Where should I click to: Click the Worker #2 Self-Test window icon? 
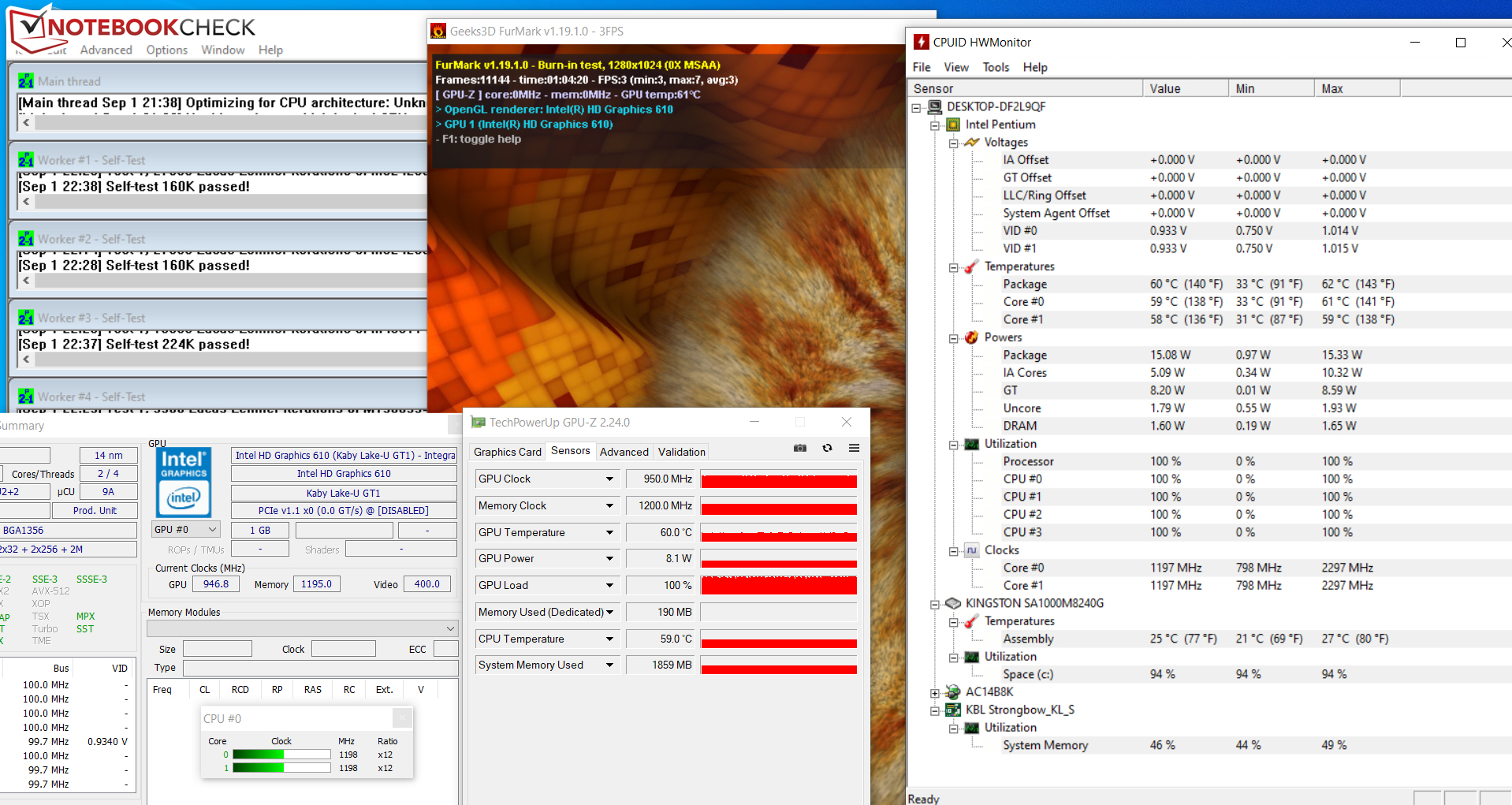coord(26,238)
